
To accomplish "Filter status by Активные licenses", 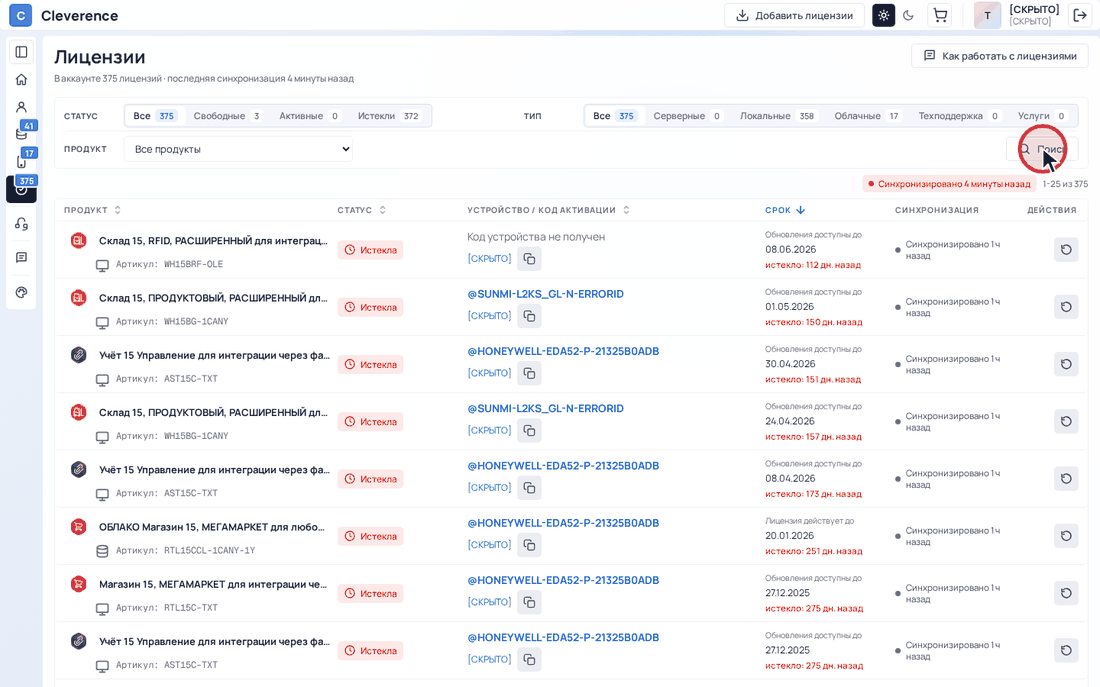I will [309, 116].
